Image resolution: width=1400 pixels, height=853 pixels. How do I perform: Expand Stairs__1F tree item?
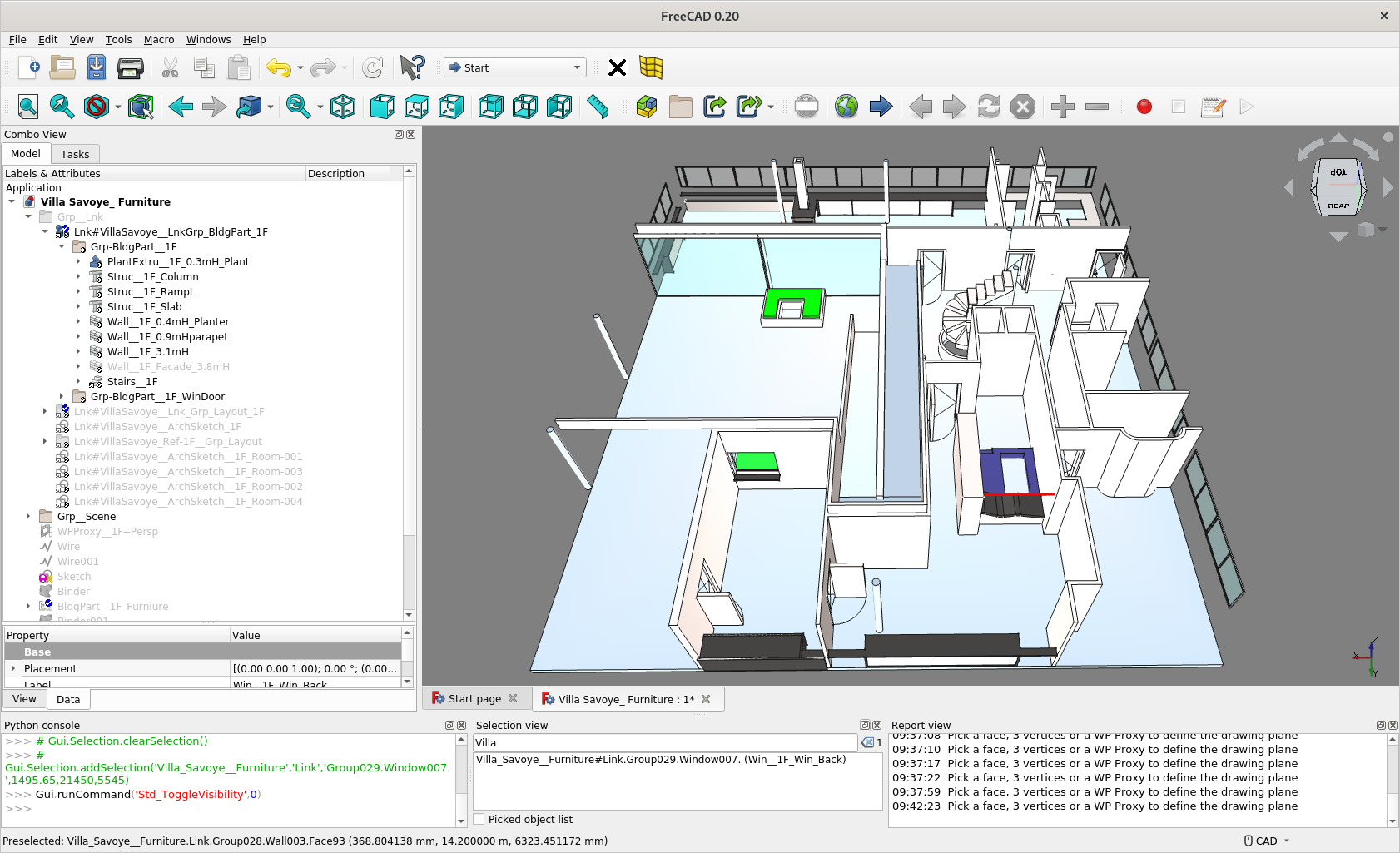pyautogui.click(x=78, y=381)
